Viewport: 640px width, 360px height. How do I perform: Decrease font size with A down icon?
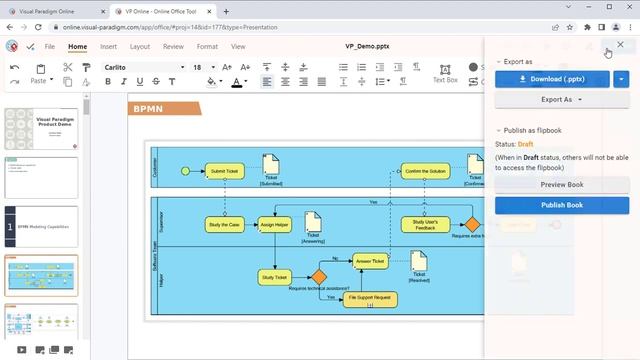245,67
